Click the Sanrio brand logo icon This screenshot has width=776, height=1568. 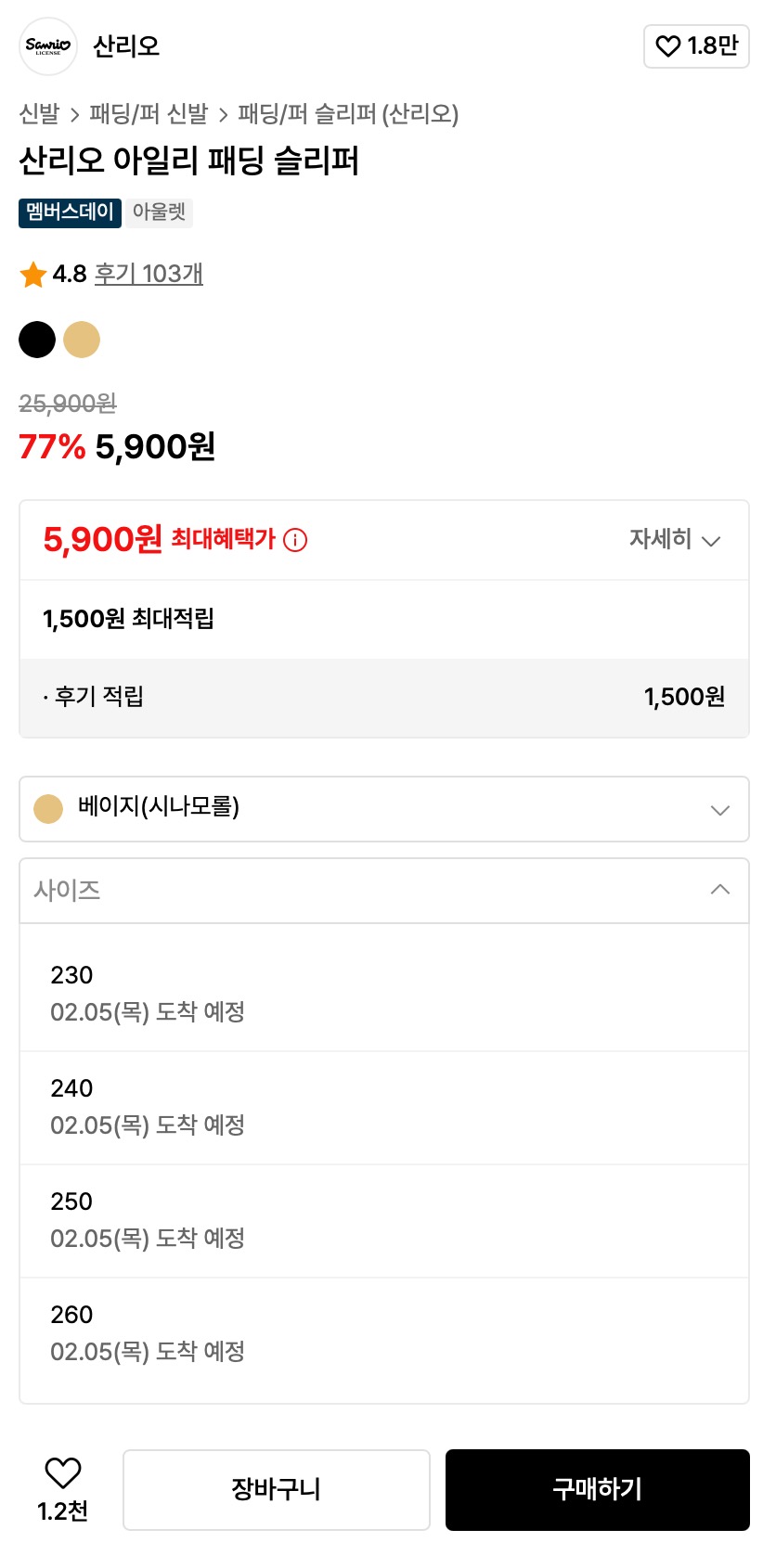click(x=47, y=46)
